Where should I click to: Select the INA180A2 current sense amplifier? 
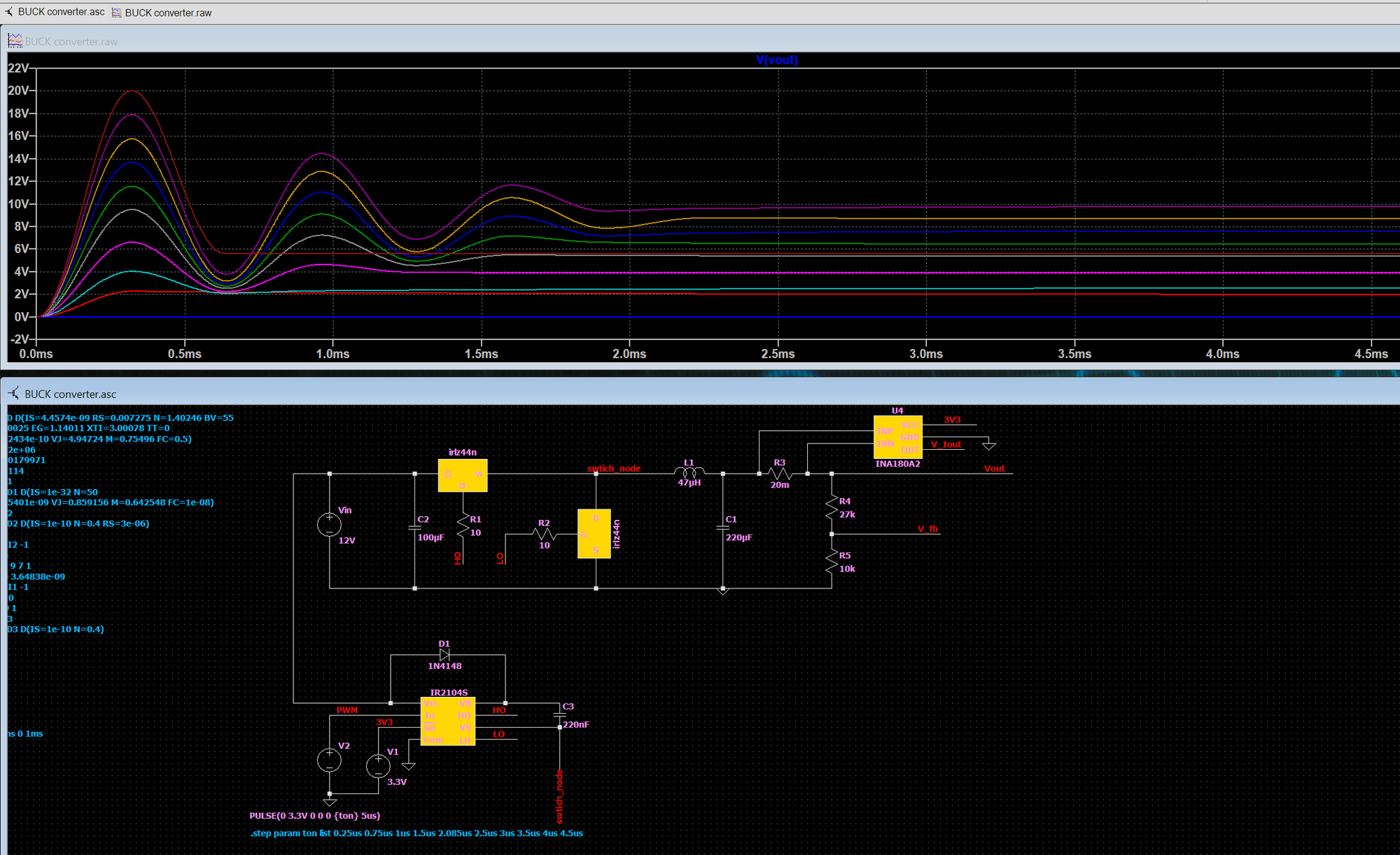(x=897, y=437)
